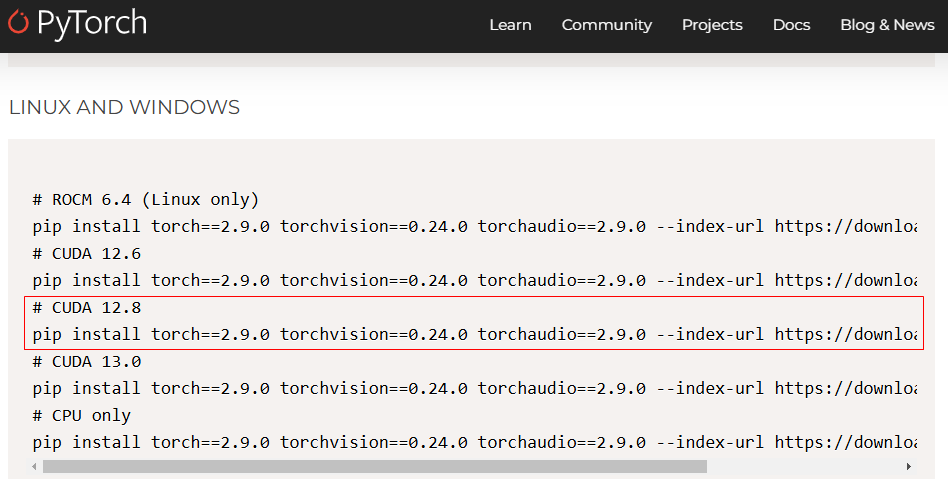
Task: Click the PyTorch wordmark in header
Action: click(92, 24)
